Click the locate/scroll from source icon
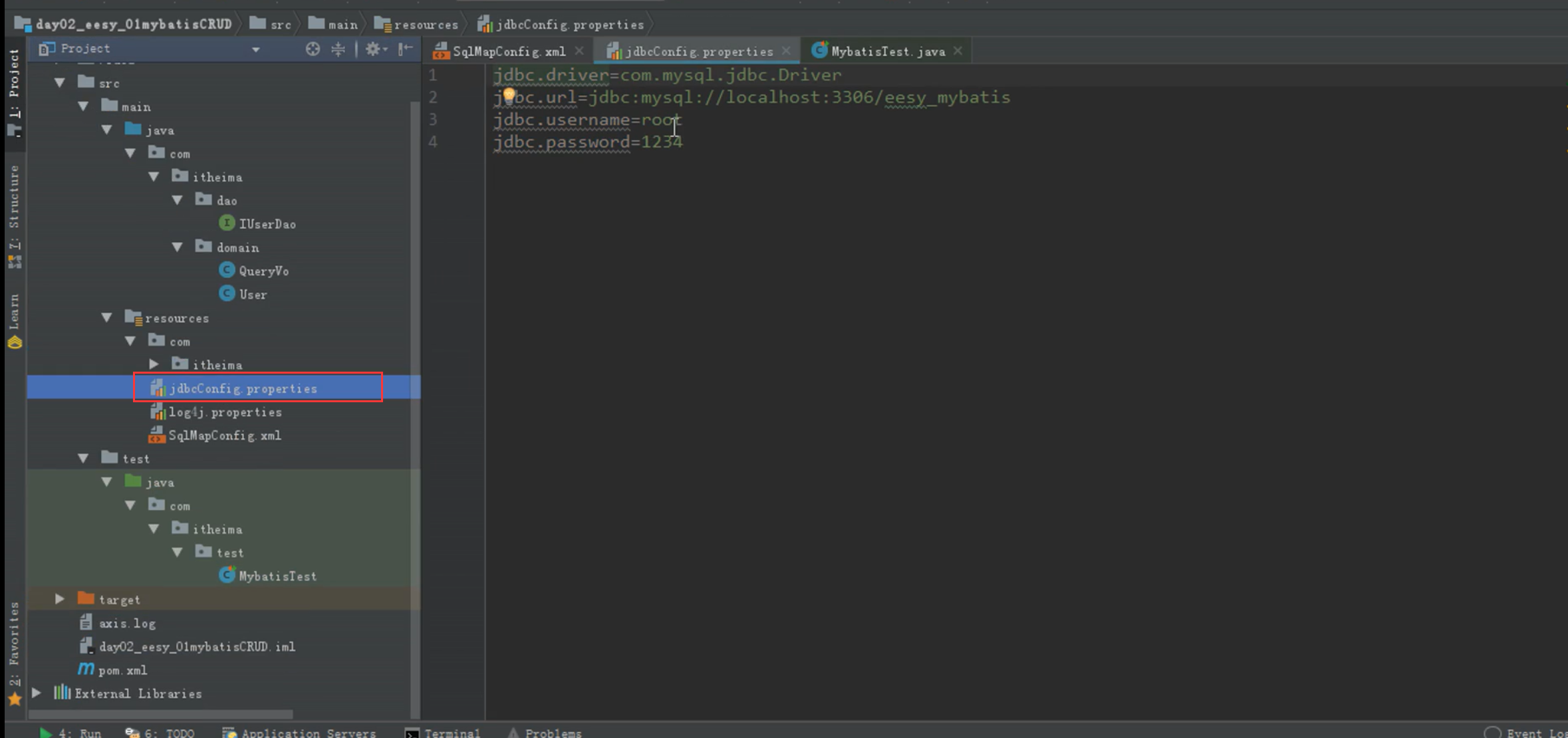Viewport: 1568px width, 738px height. [x=313, y=49]
